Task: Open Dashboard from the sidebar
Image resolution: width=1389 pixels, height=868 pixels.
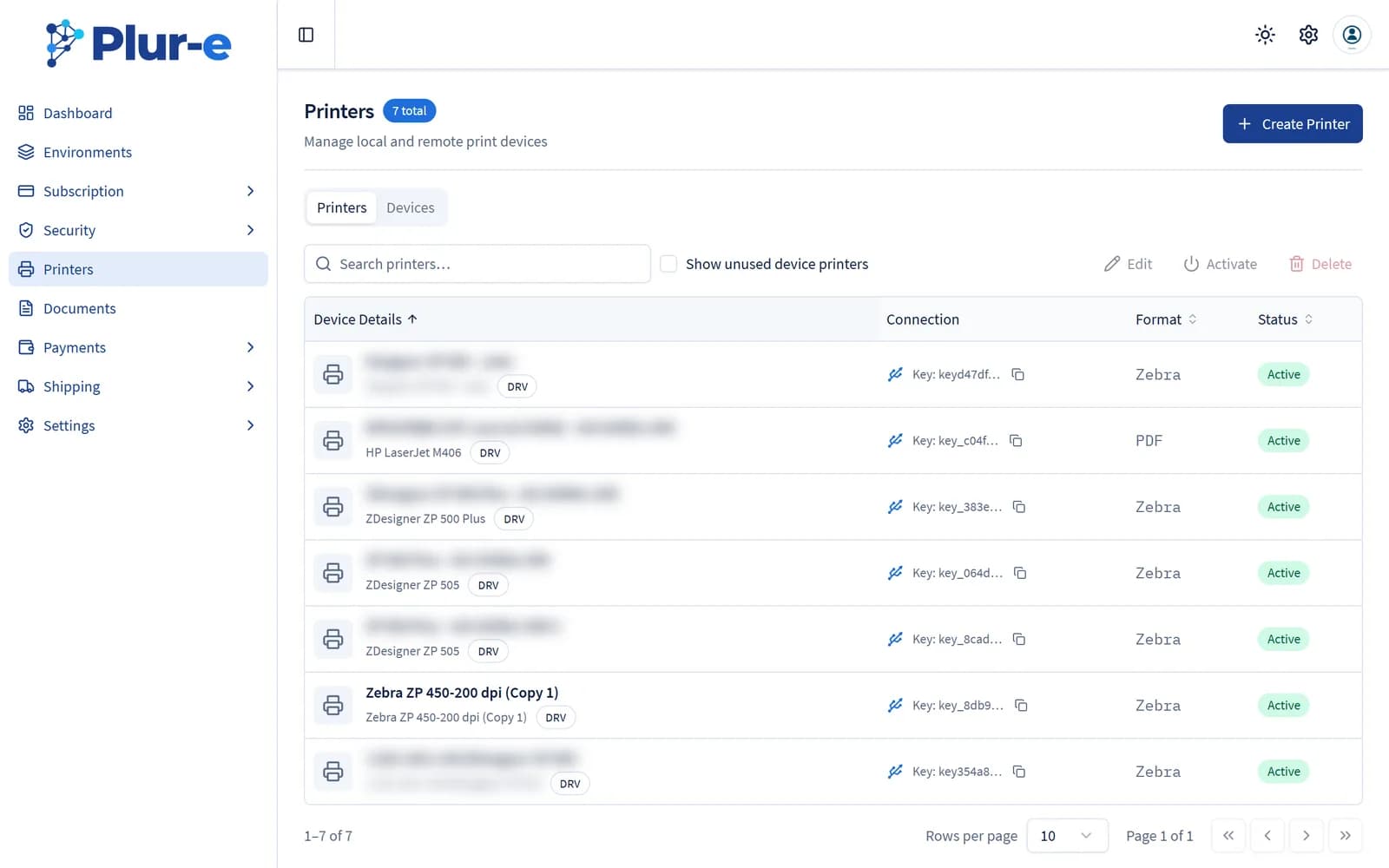Action: tap(139, 113)
